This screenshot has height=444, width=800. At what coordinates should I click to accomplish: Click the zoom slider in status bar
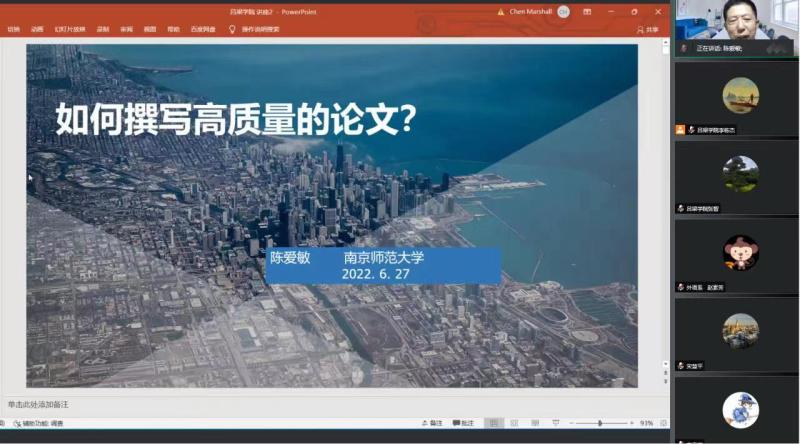(x=600, y=423)
